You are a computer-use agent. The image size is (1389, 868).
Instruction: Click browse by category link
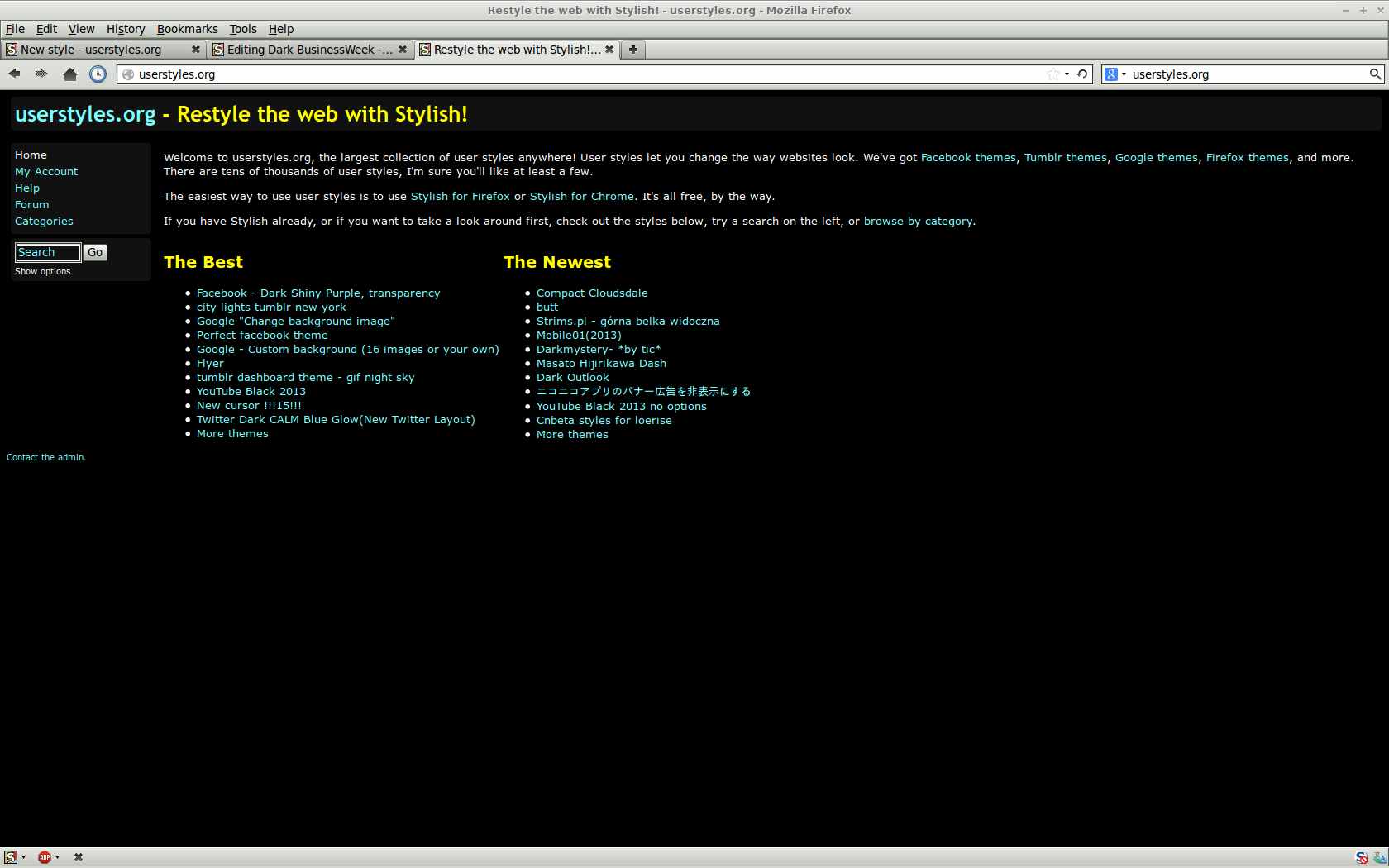(918, 222)
